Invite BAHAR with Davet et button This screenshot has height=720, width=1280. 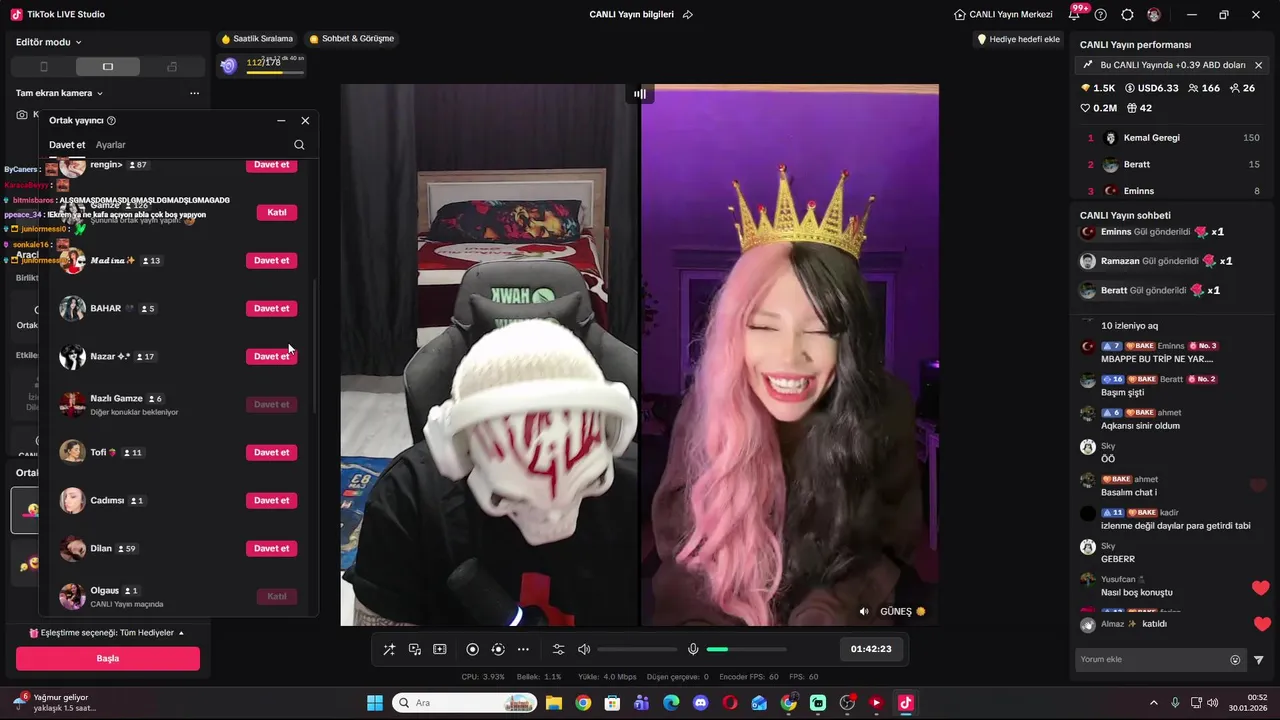pyautogui.click(x=271, y=308)
